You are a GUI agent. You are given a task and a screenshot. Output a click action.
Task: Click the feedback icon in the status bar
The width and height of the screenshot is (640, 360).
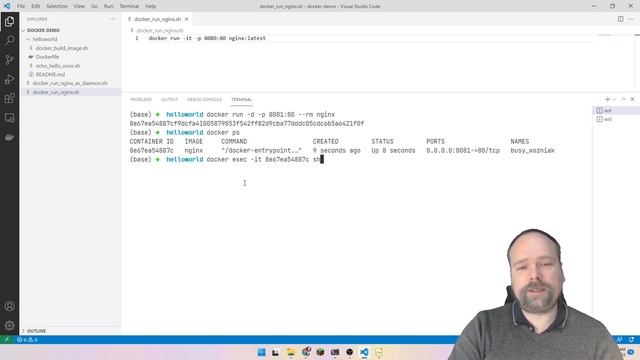click(620, 340)
